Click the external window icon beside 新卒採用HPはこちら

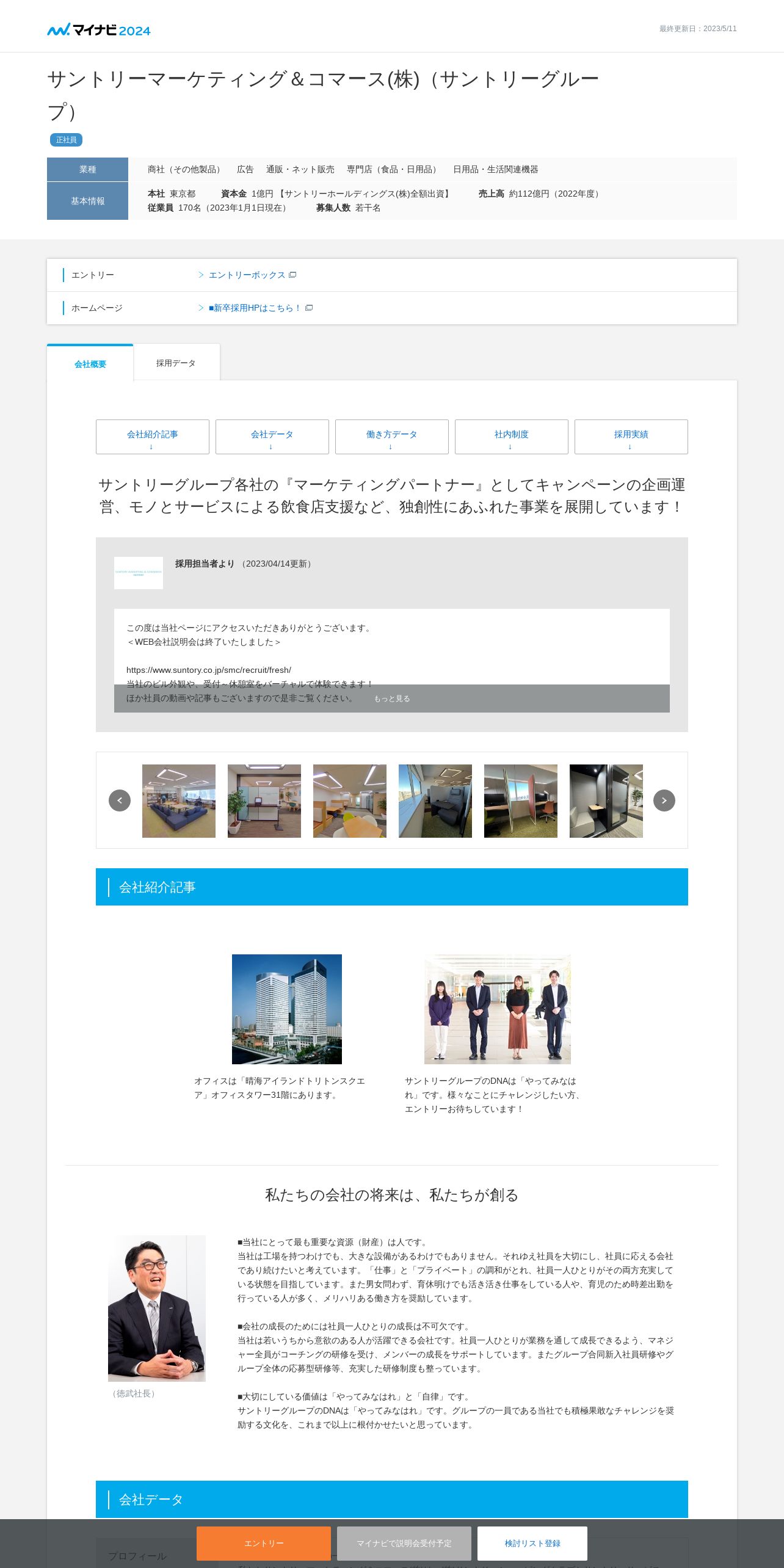click(309, 308)
